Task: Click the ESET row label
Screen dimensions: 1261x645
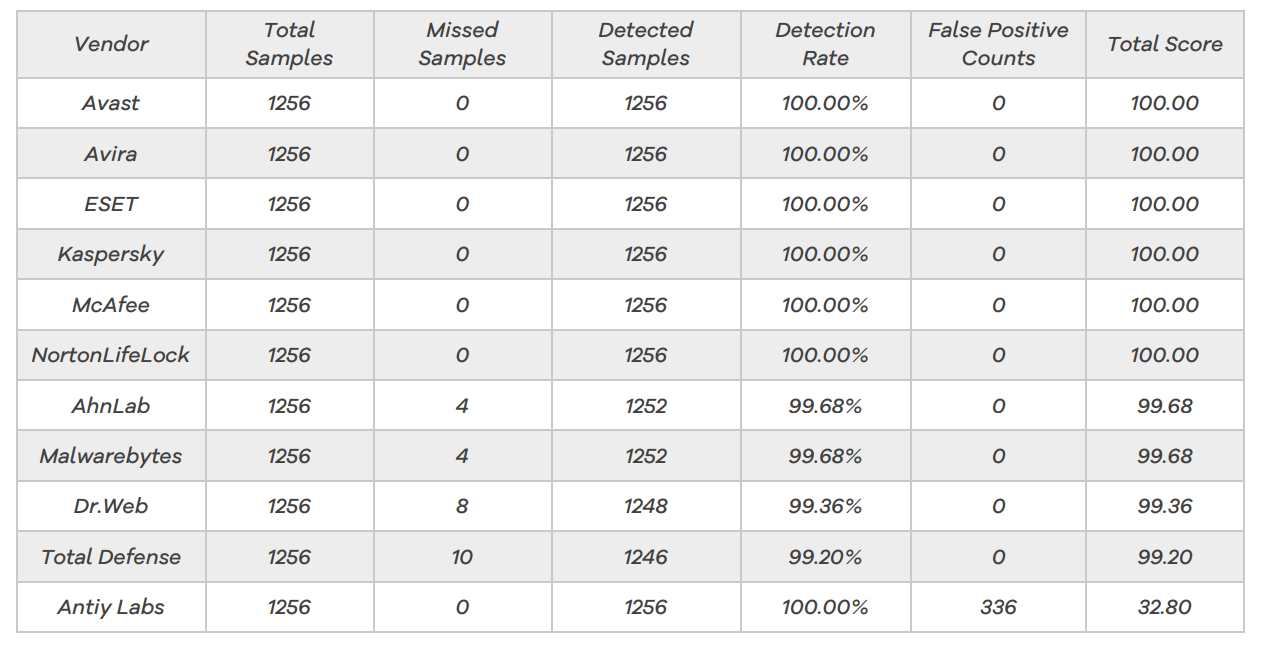Action: 111,204
